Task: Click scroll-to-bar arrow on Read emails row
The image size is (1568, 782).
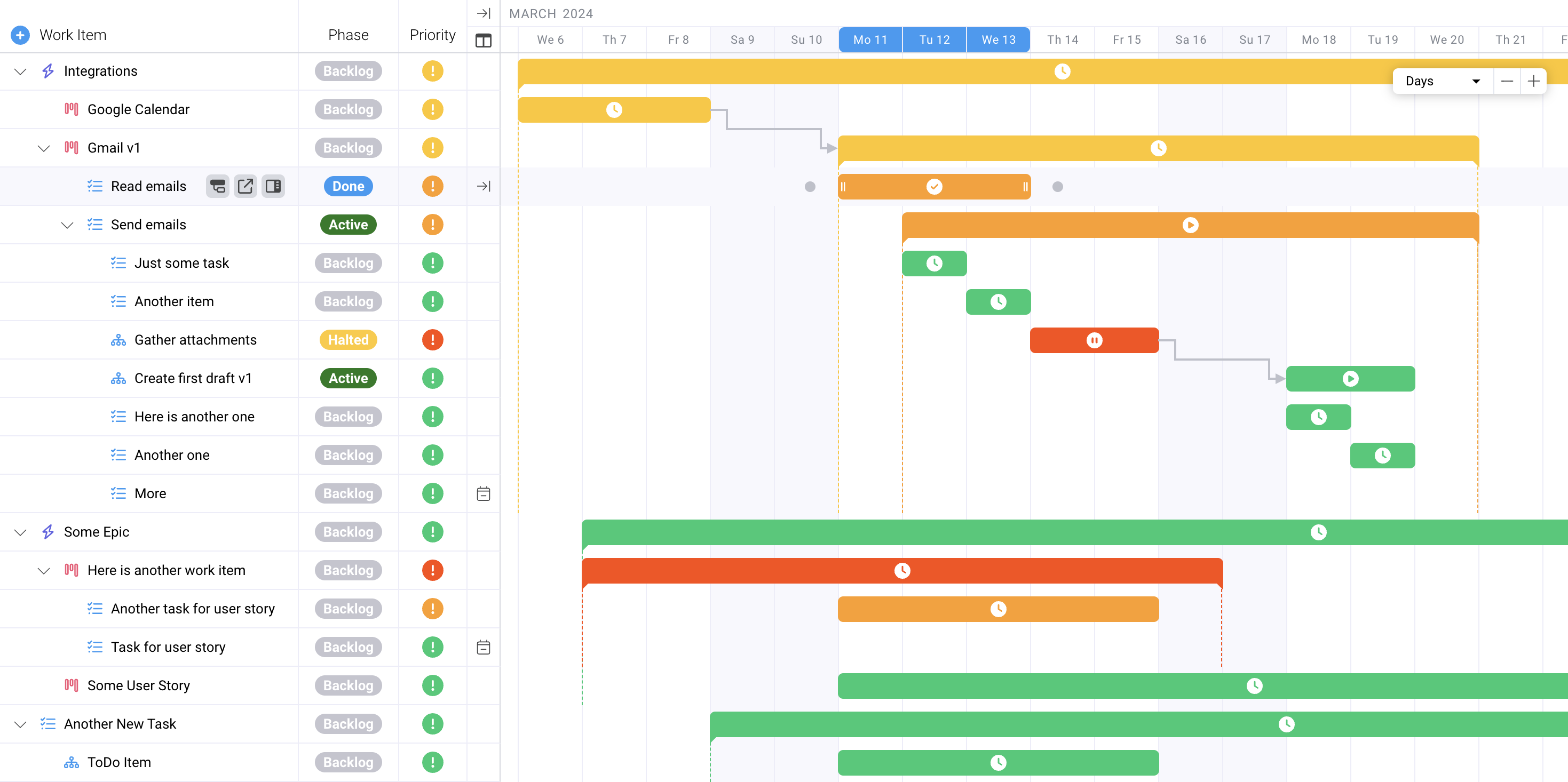Action: pos(484,186)
